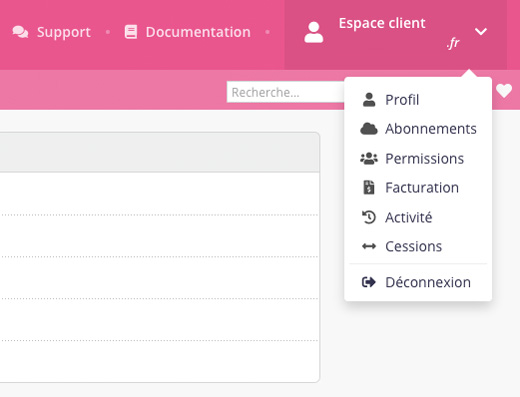The width and height of the screenshot is (520, 397).
Task: Click the Déconnexion sign-out arrow icon
Action: click(369, 282)
